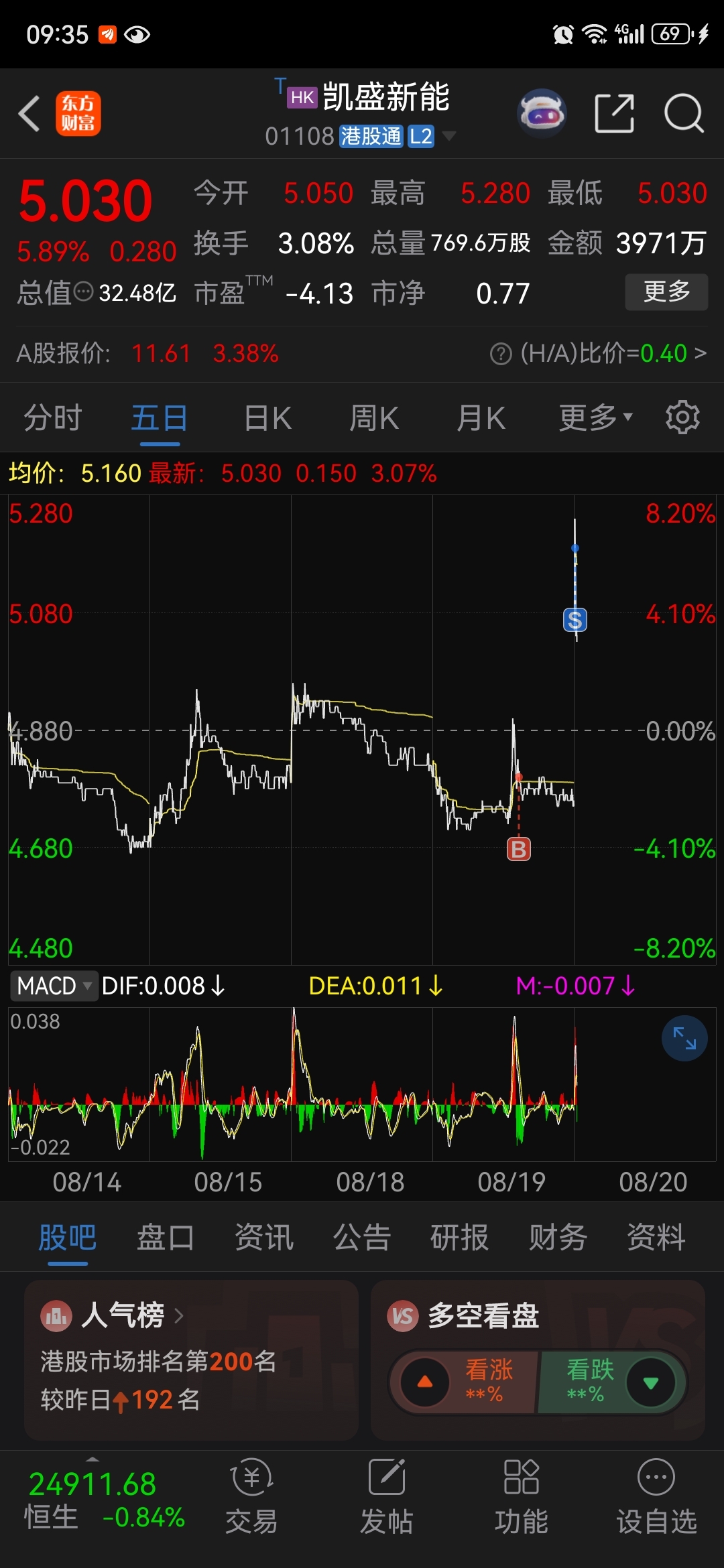Screen dimensions: 724x1568
Task: Tap 设自选 add to watchlist
Action: click(657, 1496)
